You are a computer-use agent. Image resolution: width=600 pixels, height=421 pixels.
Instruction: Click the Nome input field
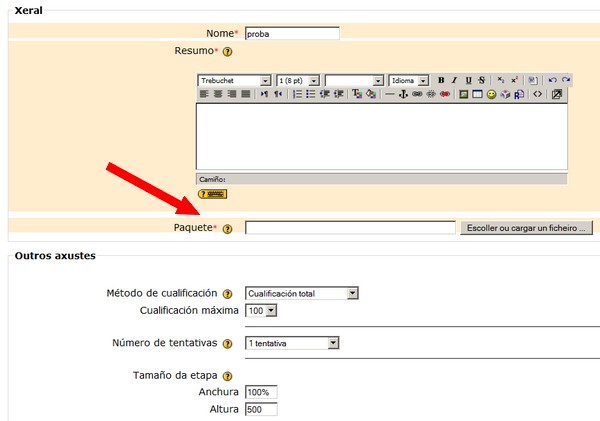click(292, 33)
